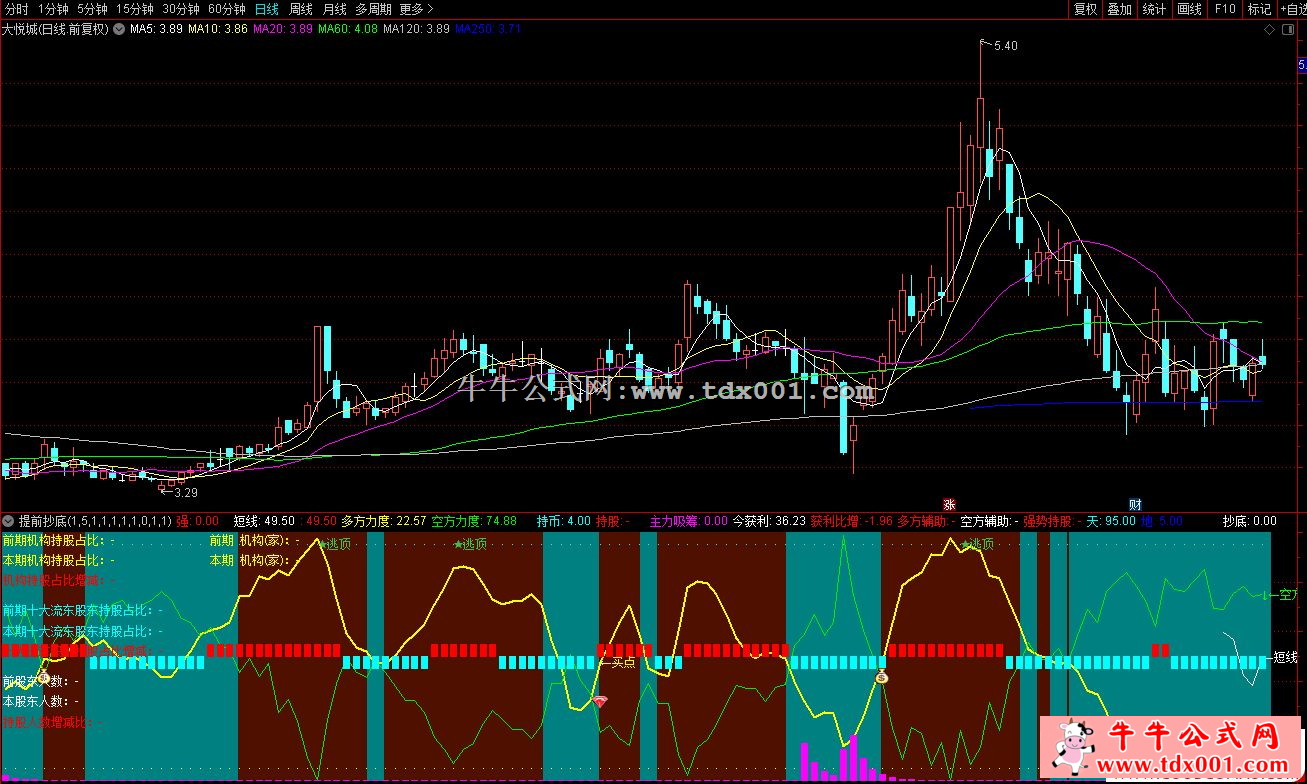
Task: Click the MA120: 3.89 label
Action: point(417,29)
